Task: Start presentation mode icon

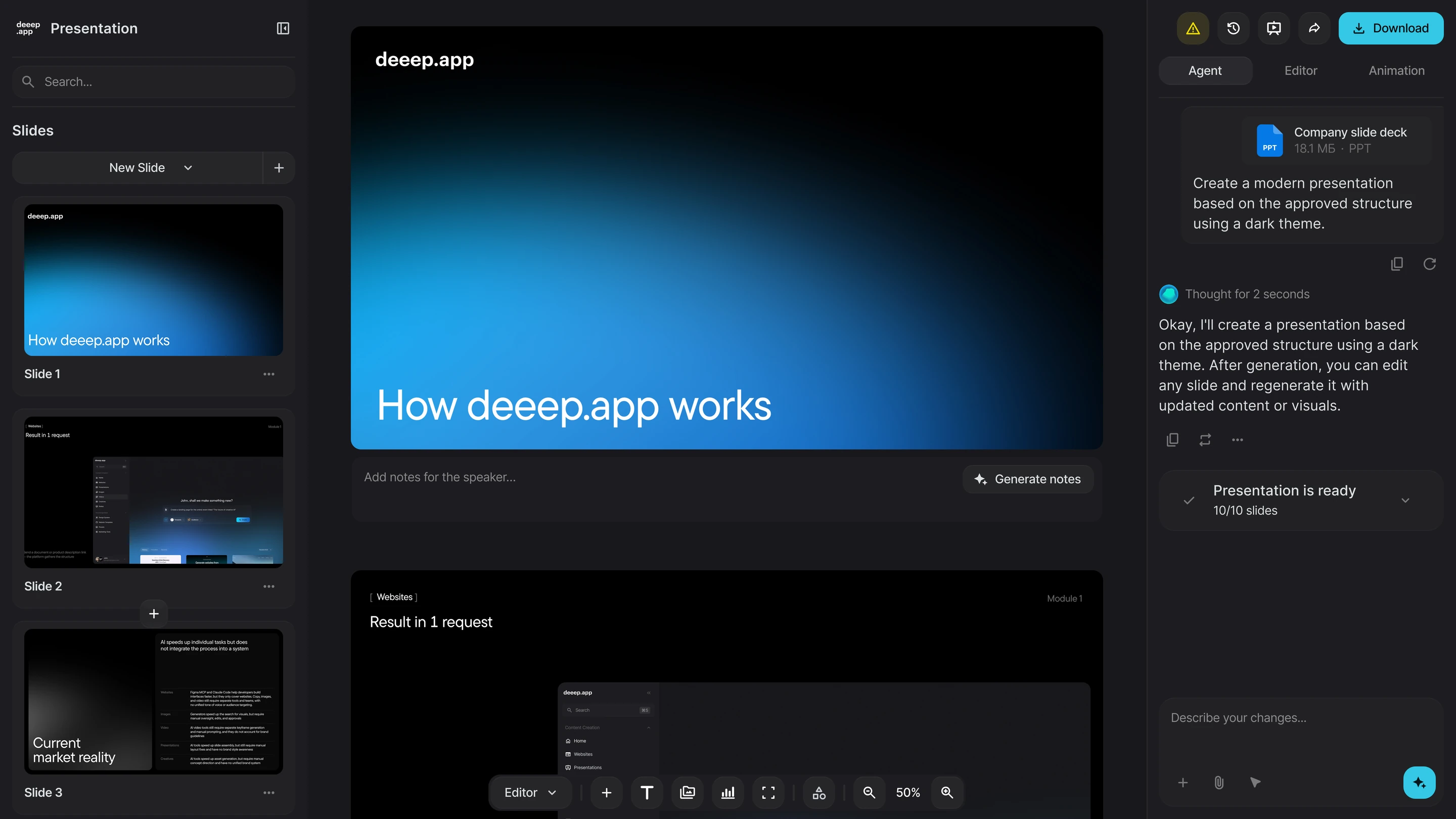Action: pos(1273,28)
